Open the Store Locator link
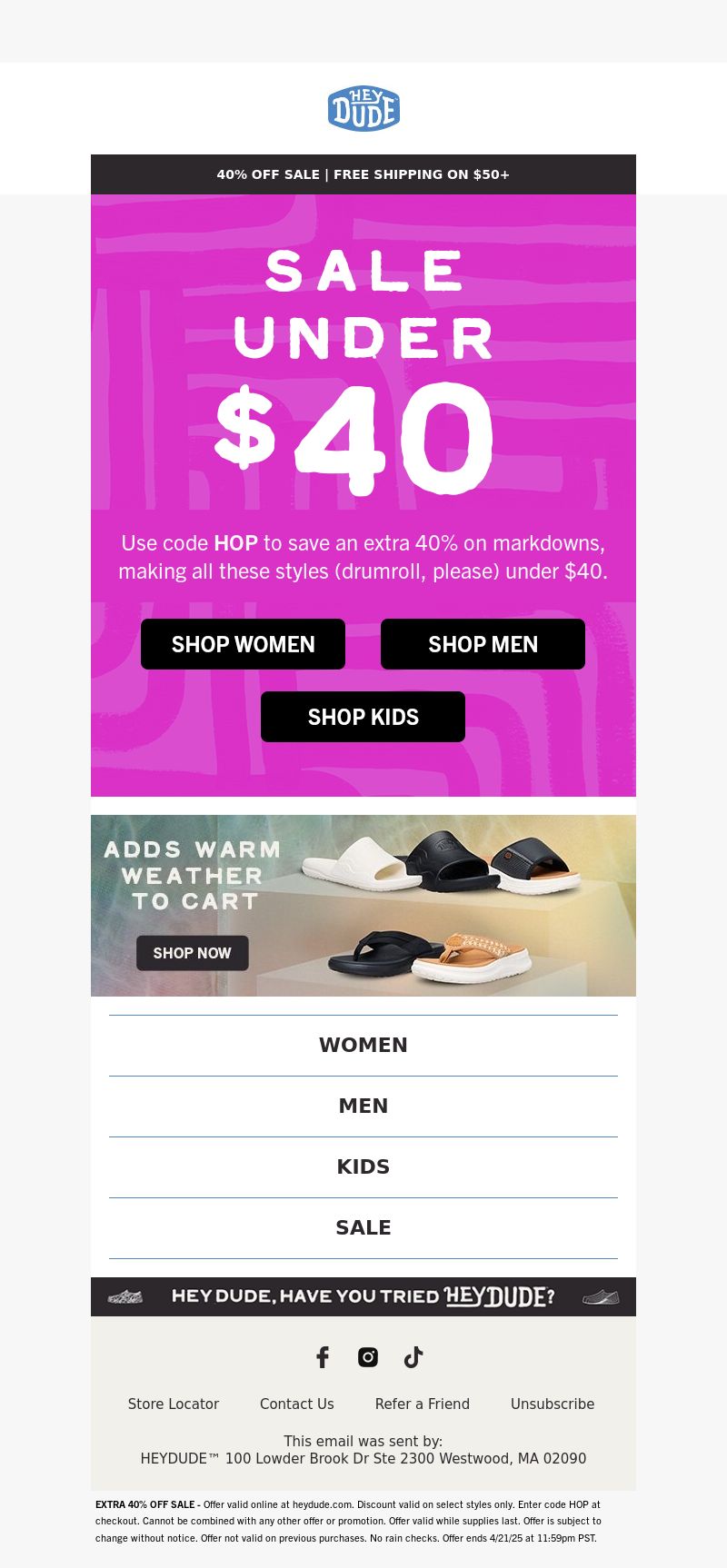 pos(174,1404)
